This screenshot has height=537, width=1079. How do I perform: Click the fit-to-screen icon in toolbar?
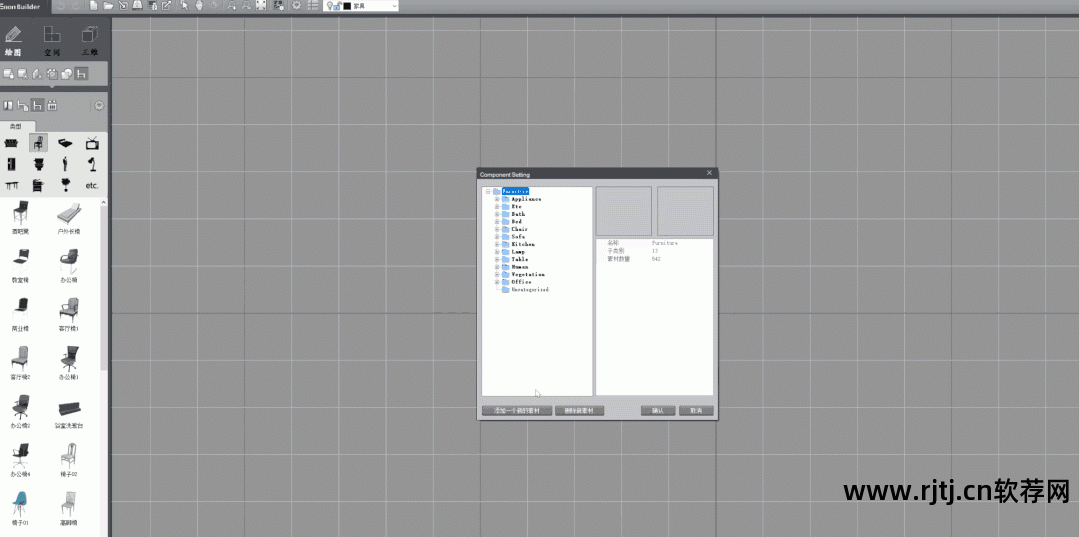coord(261,6)
